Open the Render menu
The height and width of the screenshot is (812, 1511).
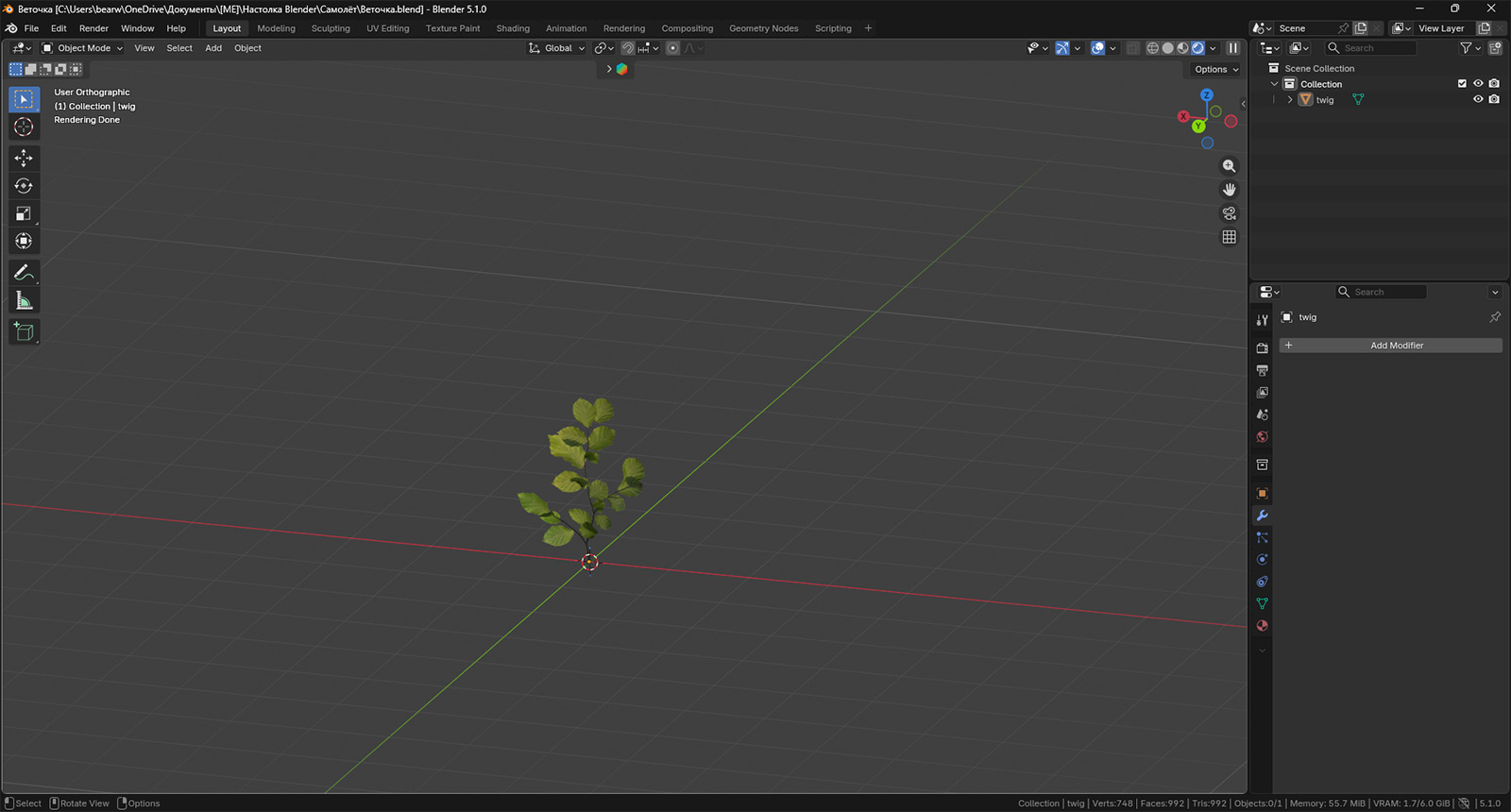[93, 28]
